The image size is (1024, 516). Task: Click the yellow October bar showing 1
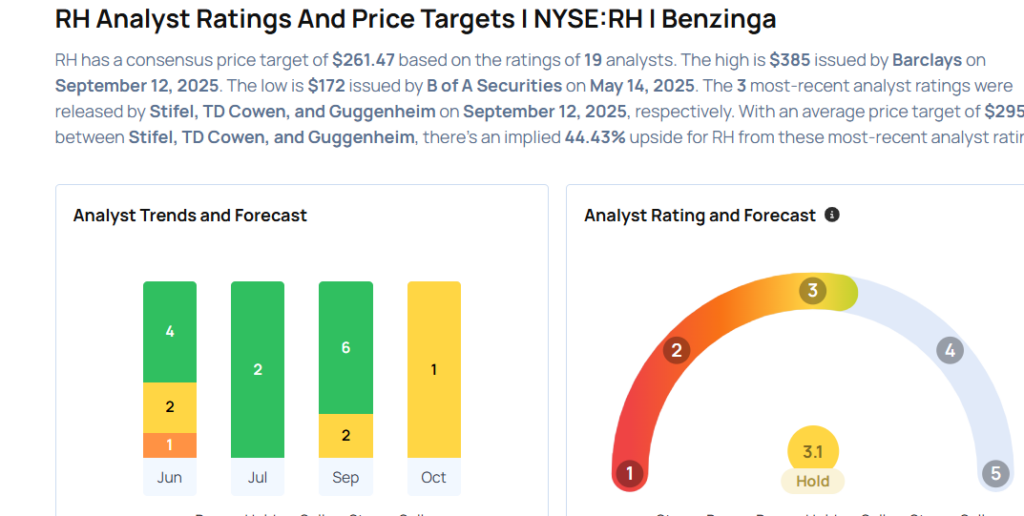(x=434, y=369)
